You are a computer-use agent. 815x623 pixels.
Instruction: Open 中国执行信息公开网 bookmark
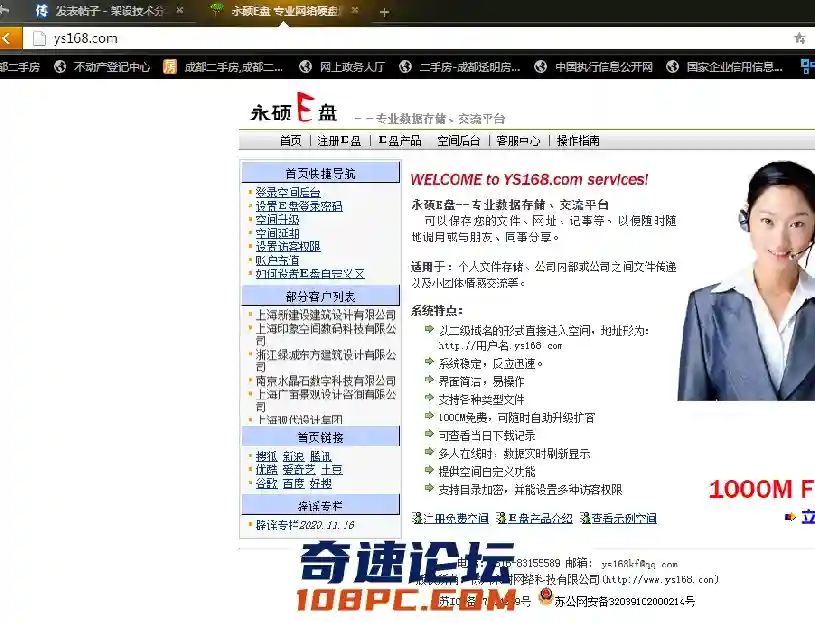tap(594, 67)
